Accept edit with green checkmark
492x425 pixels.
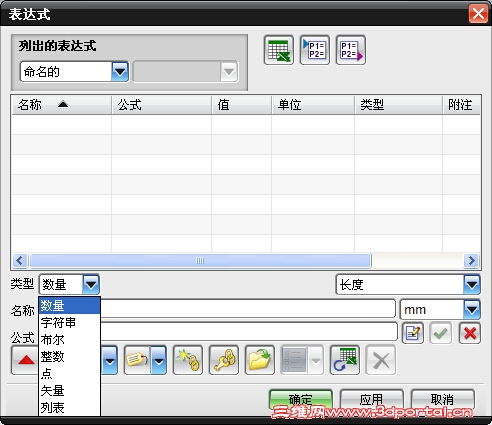pyautogui.click(x=441, y=333)
